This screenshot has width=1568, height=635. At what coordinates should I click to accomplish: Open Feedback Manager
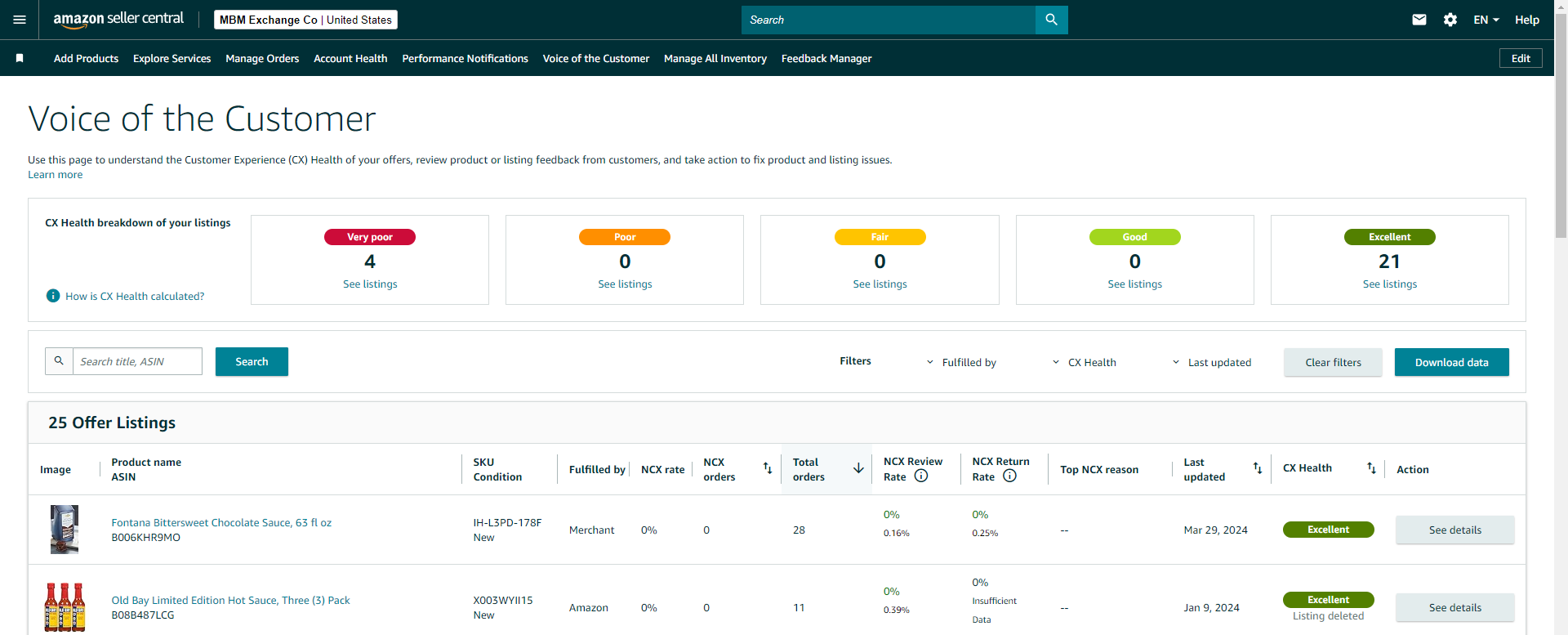pyautogui.click(x=826, y=58)
